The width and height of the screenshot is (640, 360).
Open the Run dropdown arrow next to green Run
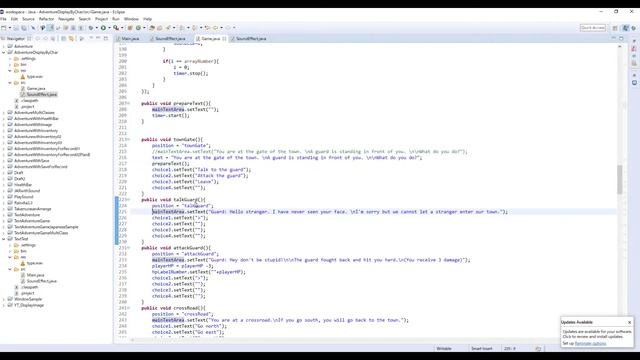coord(109,28)
